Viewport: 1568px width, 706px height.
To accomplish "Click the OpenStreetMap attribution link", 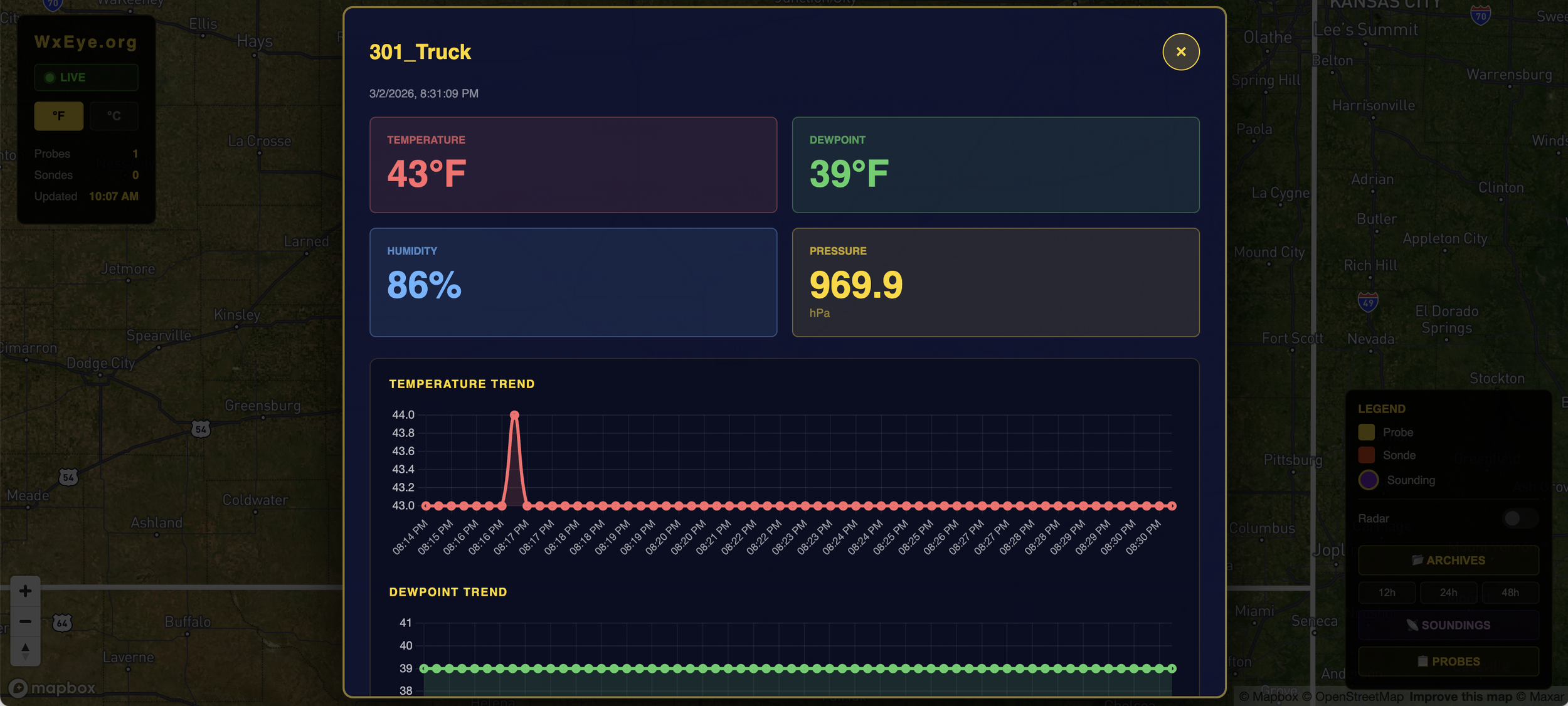I will (1359, 697).
